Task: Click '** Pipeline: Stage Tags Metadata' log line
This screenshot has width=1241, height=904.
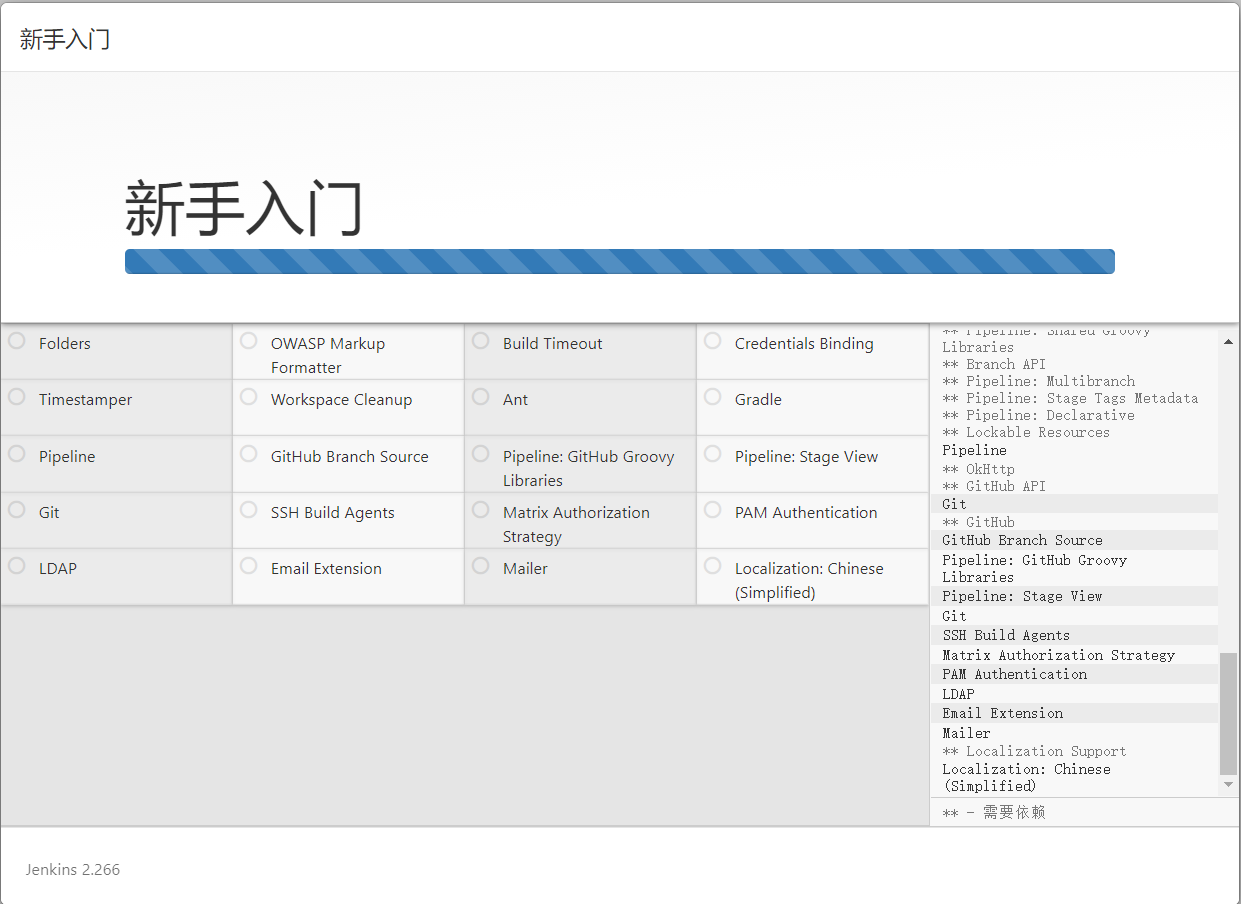Action: [x=1070, y=399]
